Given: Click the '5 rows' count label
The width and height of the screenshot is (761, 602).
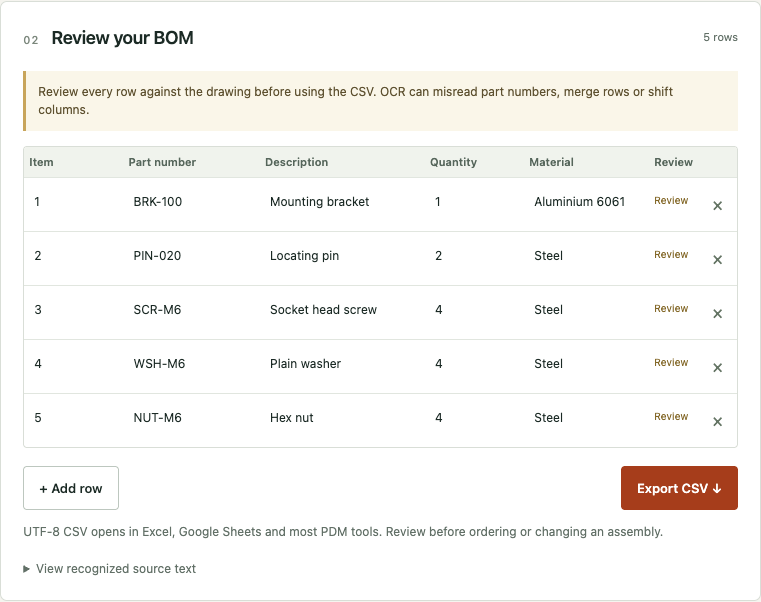Looking at the screenshot, I should coord(720,37).
